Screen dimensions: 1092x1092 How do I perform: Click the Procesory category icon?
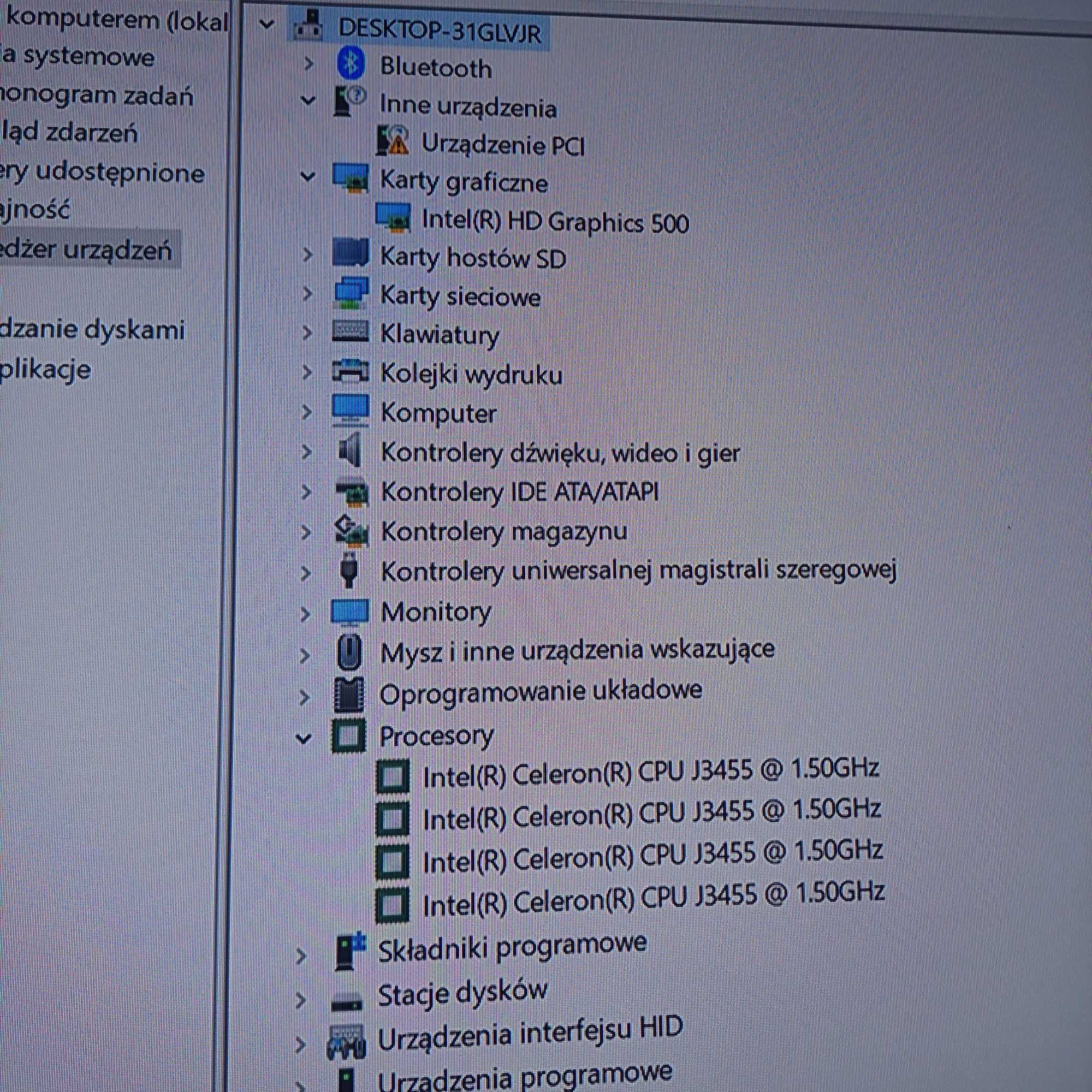click(x=348, y=736)
